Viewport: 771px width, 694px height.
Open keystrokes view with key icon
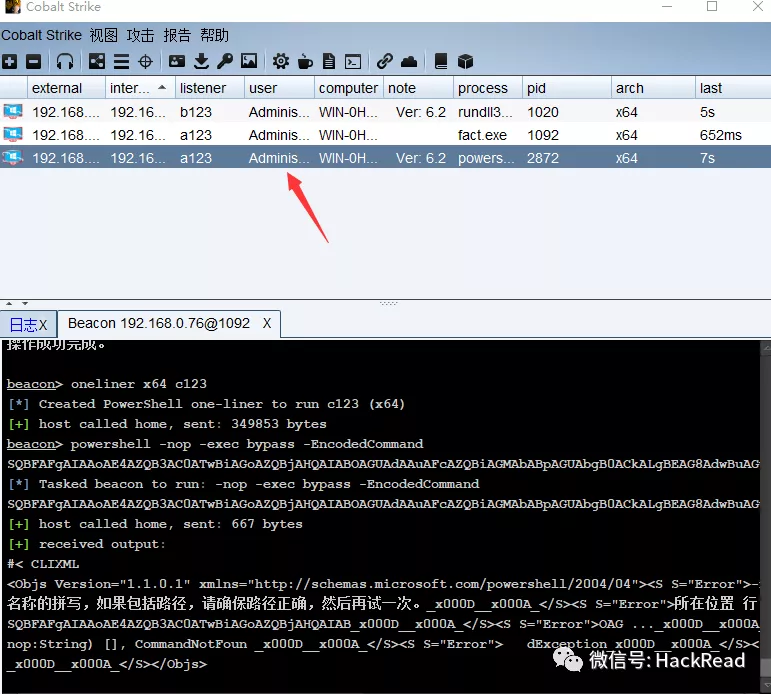click(225, 61)
